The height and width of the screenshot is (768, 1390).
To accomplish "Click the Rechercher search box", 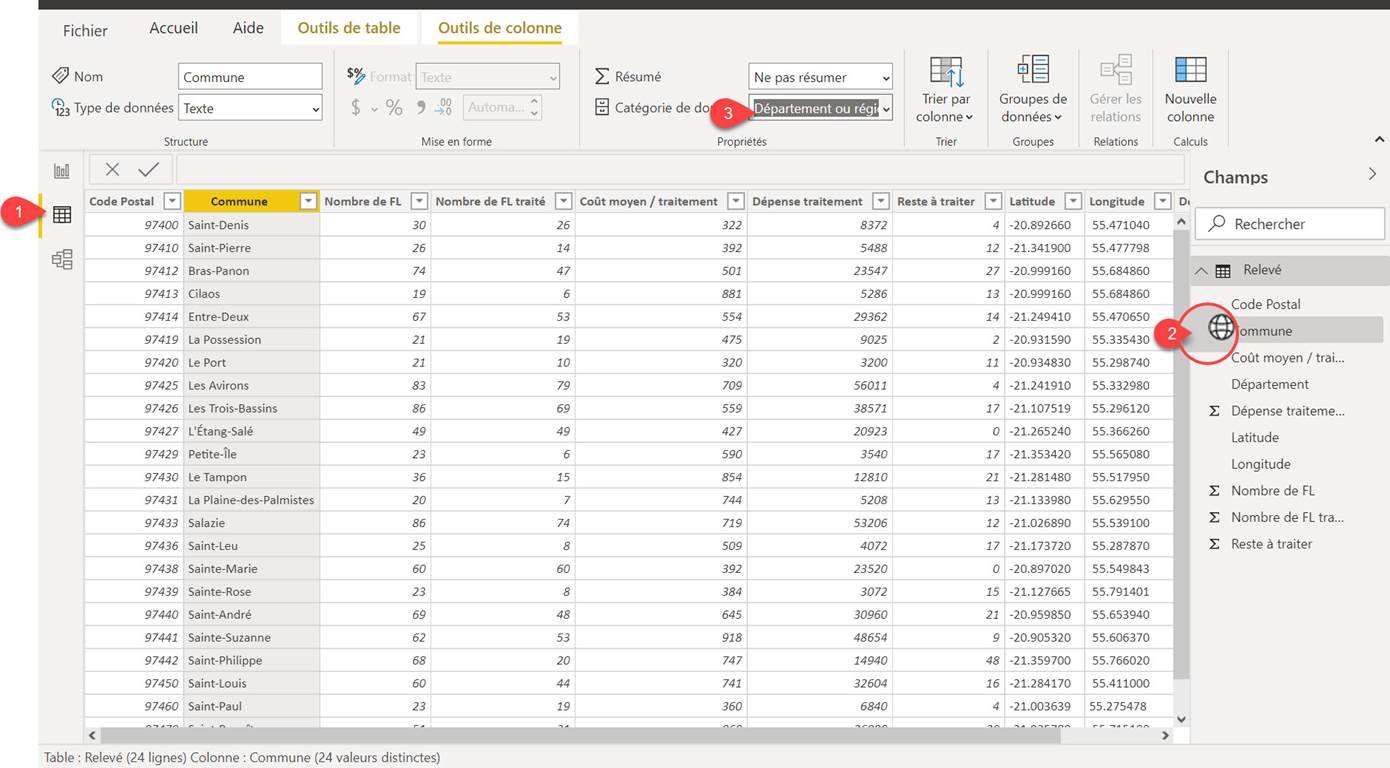I will (x=1290, y=224).
